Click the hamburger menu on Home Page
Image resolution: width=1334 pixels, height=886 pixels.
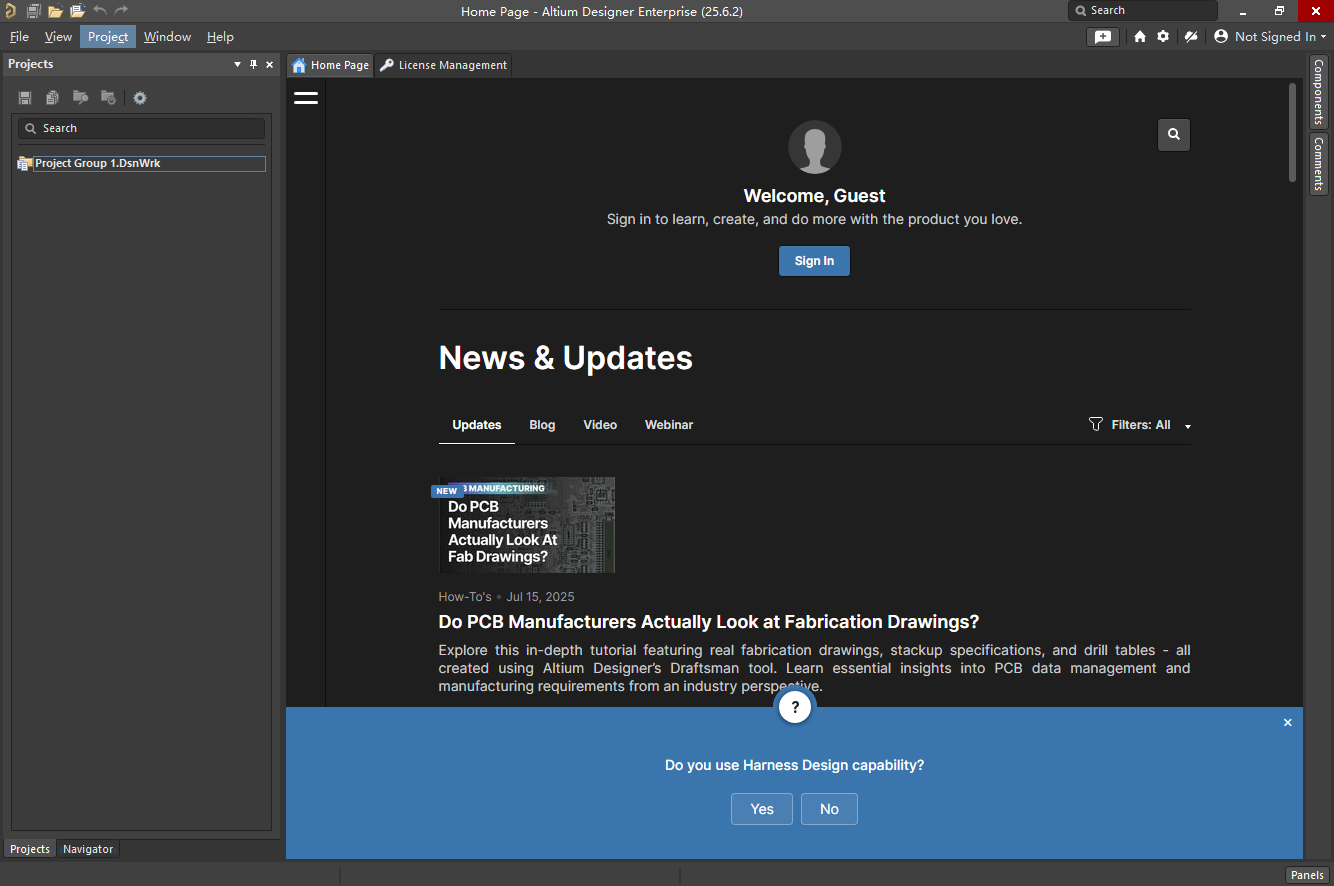coord(306,98)
